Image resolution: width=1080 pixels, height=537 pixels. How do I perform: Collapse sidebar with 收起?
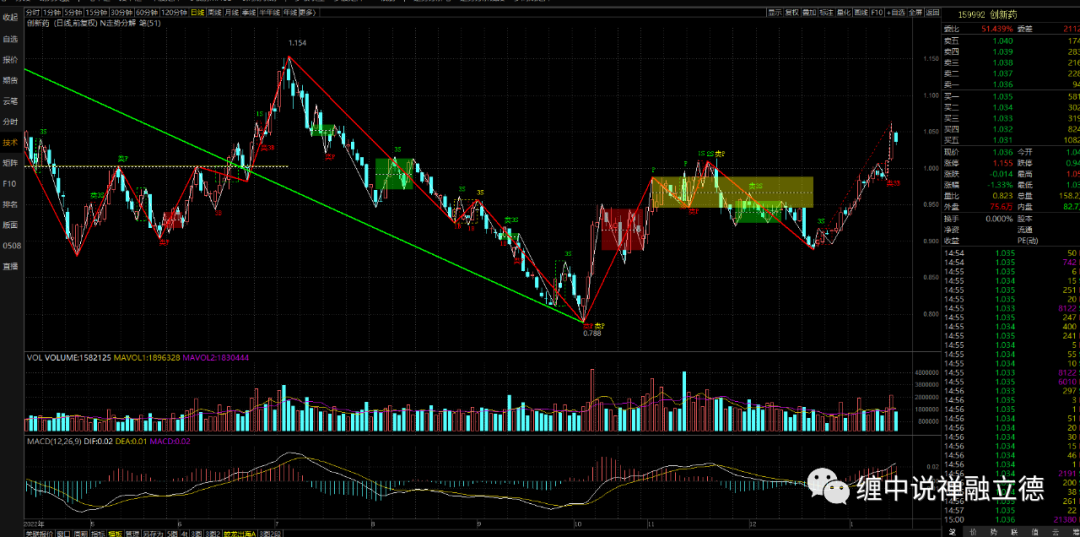click(x=10, y=17)
